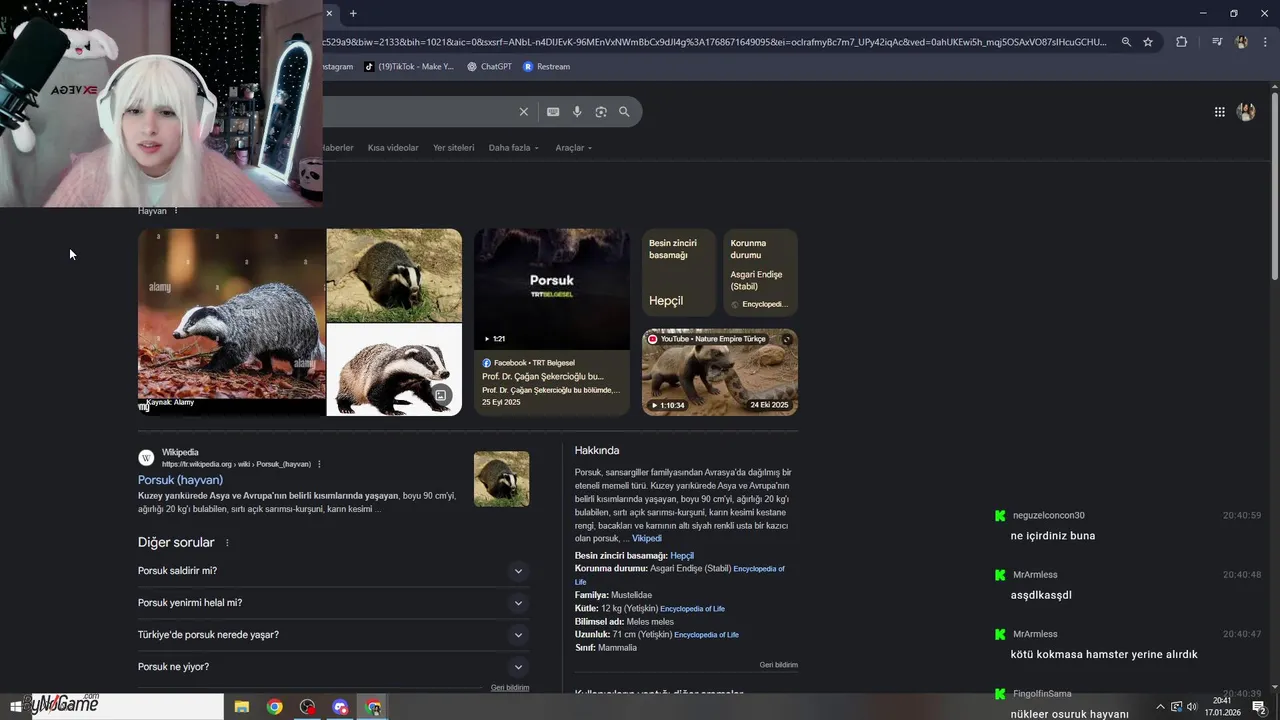The width and height of the screenshot is (1280, 720).
Task: Search by image with Google Lens
Action: [601, 112]
